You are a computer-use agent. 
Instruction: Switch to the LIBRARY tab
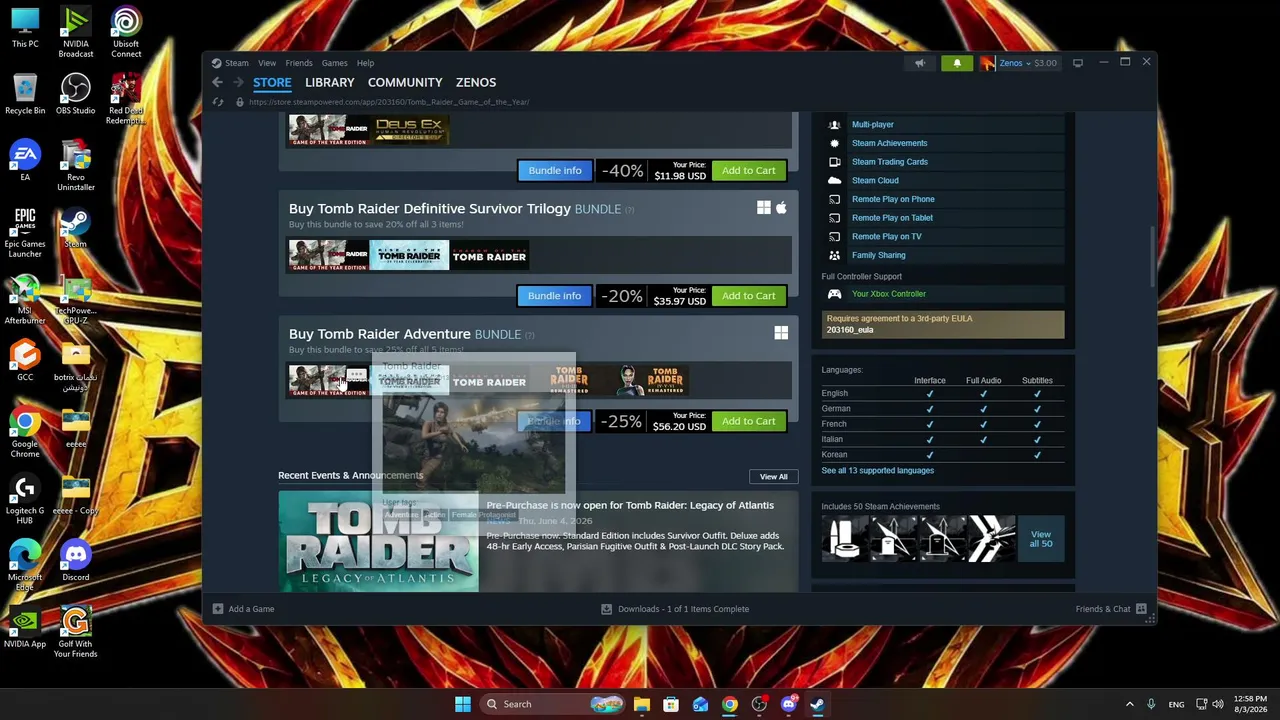point(330,82)
